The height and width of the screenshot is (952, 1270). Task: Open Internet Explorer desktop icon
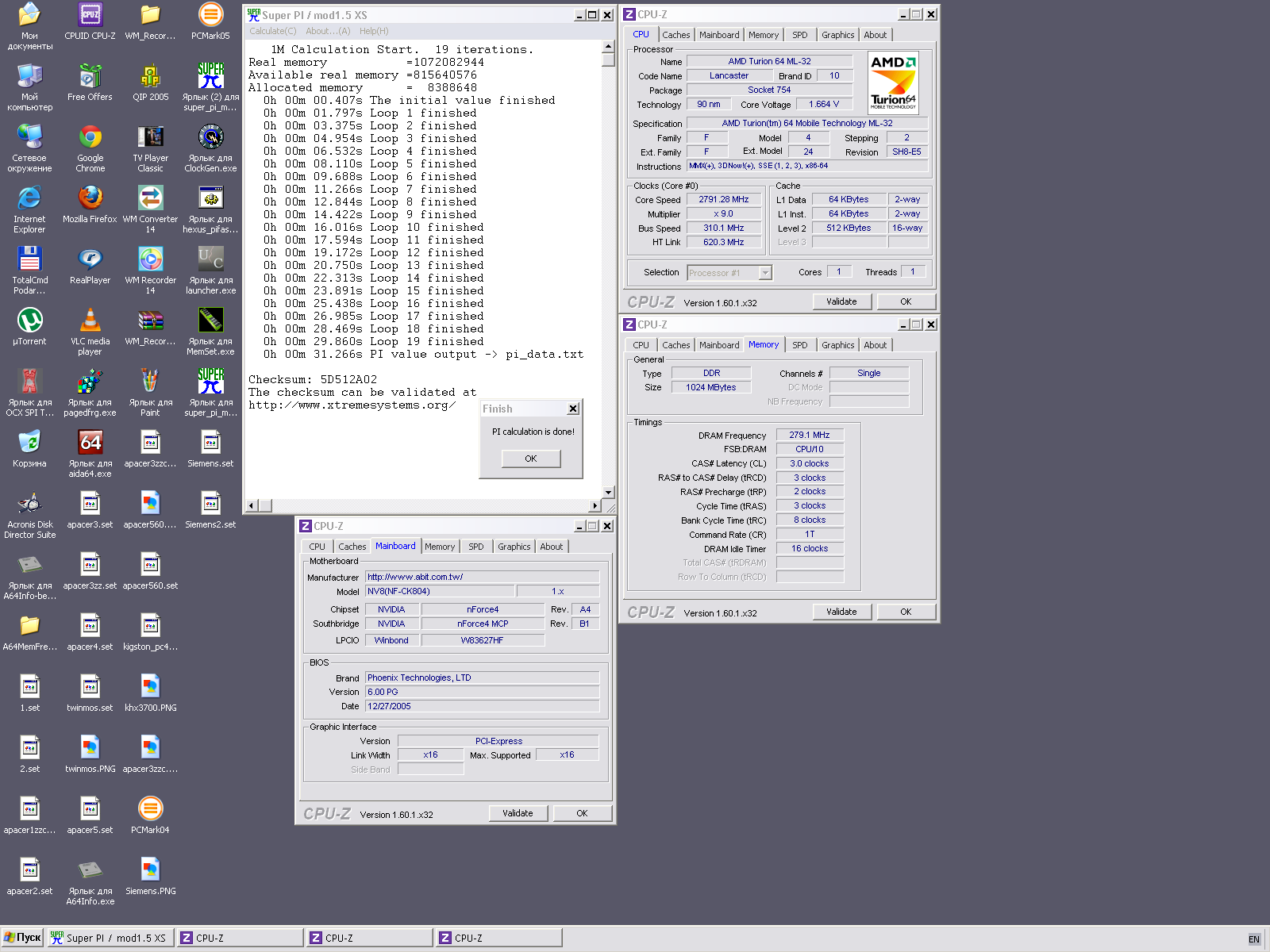29,209
